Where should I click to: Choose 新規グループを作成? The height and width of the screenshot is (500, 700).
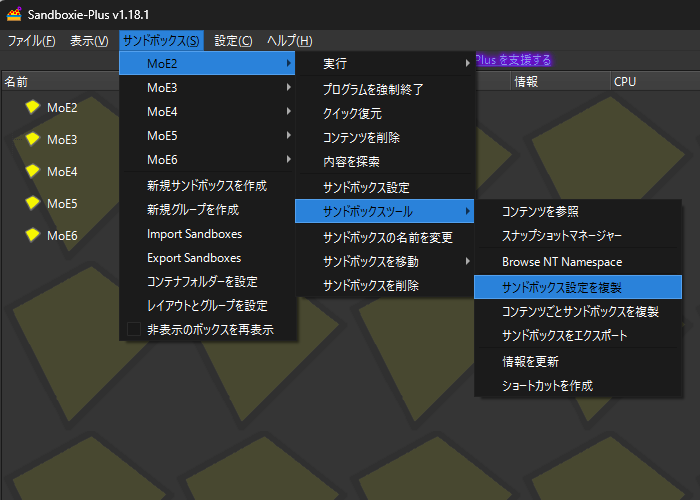(207, 210)
